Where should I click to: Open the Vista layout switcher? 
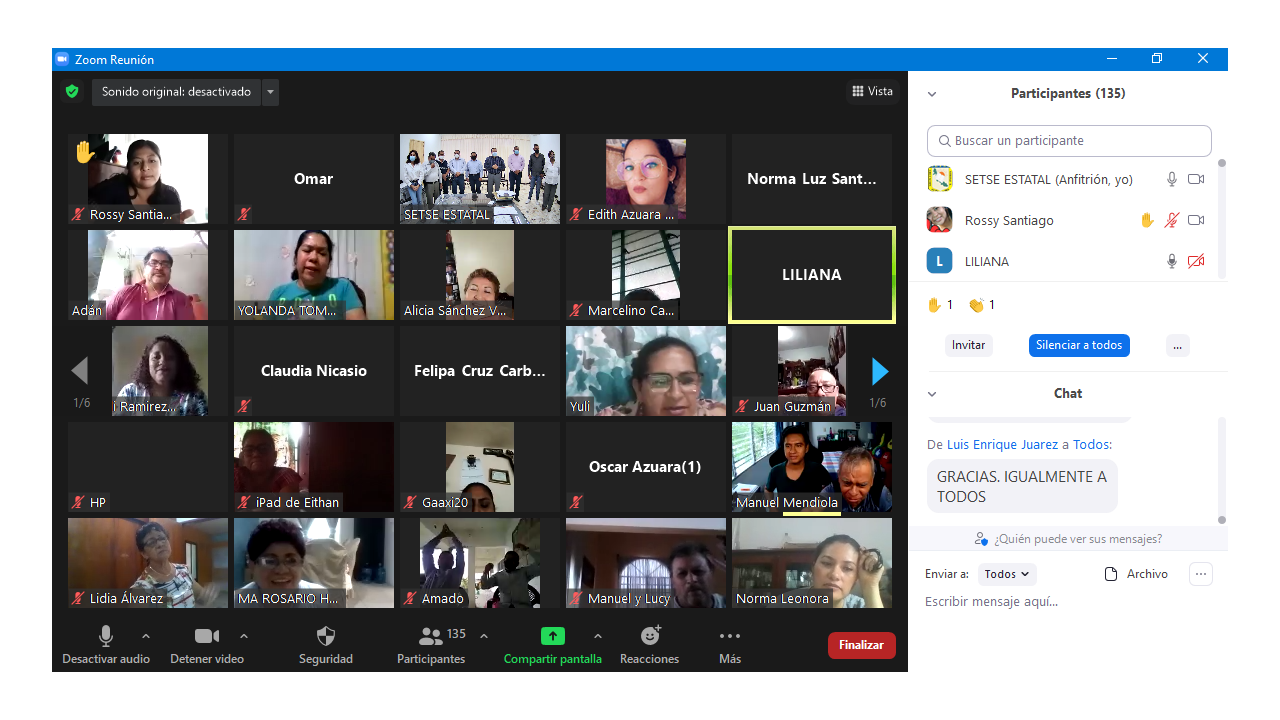(872, 91)
